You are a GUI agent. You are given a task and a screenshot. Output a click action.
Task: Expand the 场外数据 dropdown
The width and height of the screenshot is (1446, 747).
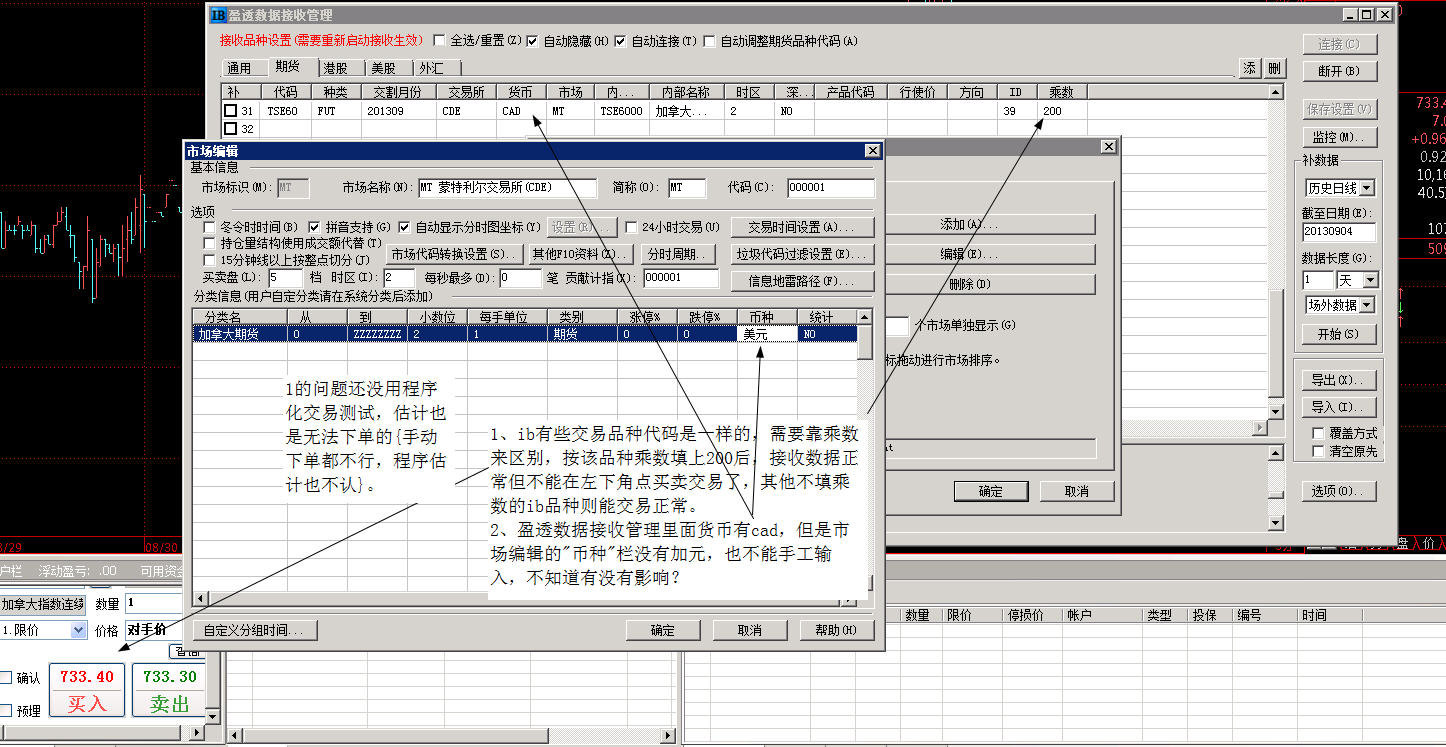pyautogui.click(x=1366, y=305)
